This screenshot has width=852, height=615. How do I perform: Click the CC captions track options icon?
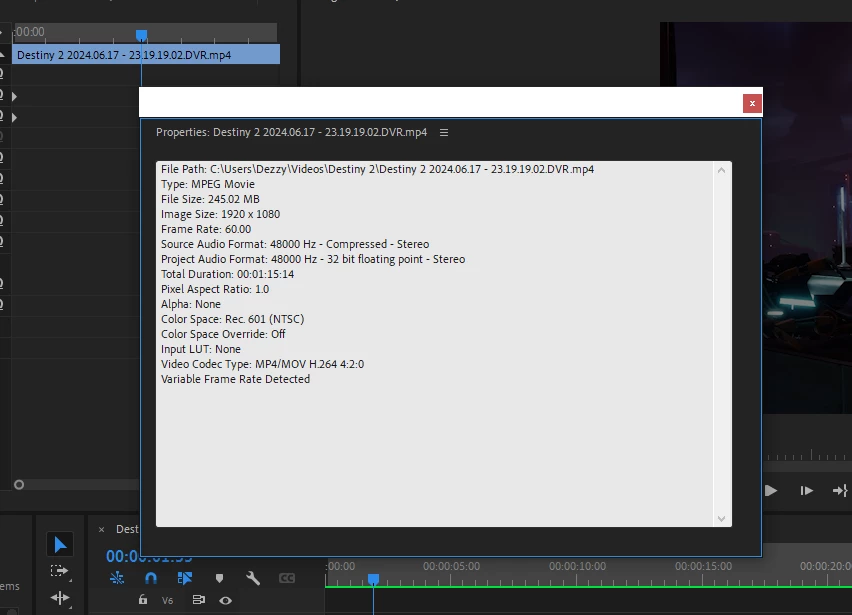(x=287, y=578)
